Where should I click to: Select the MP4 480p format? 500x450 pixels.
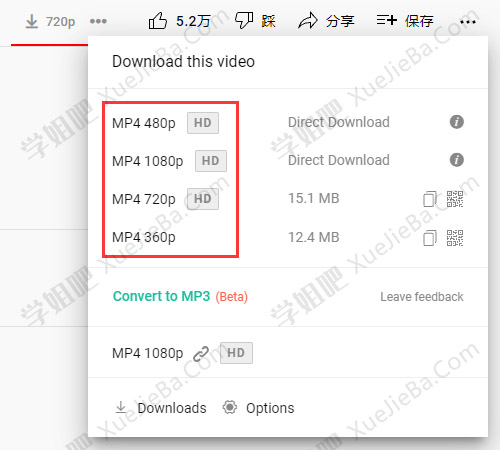click(144, 123)
